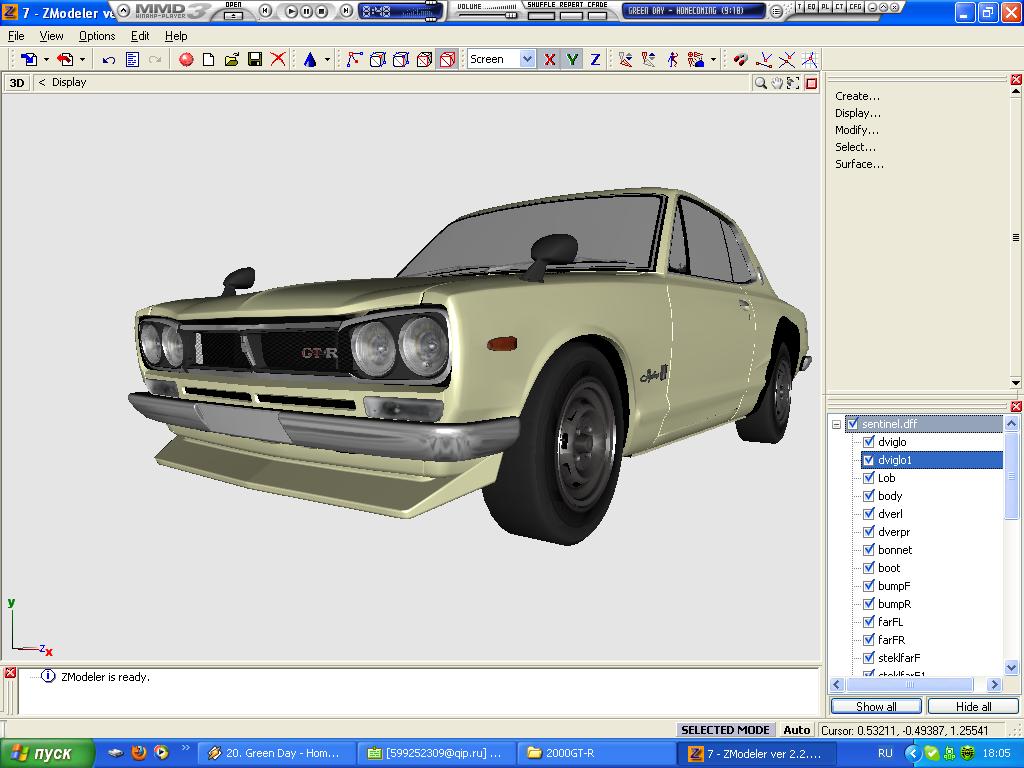Screen dimensions: 1024x768
Task: Open the 3D viewport type menu
Action: point(17,83)
